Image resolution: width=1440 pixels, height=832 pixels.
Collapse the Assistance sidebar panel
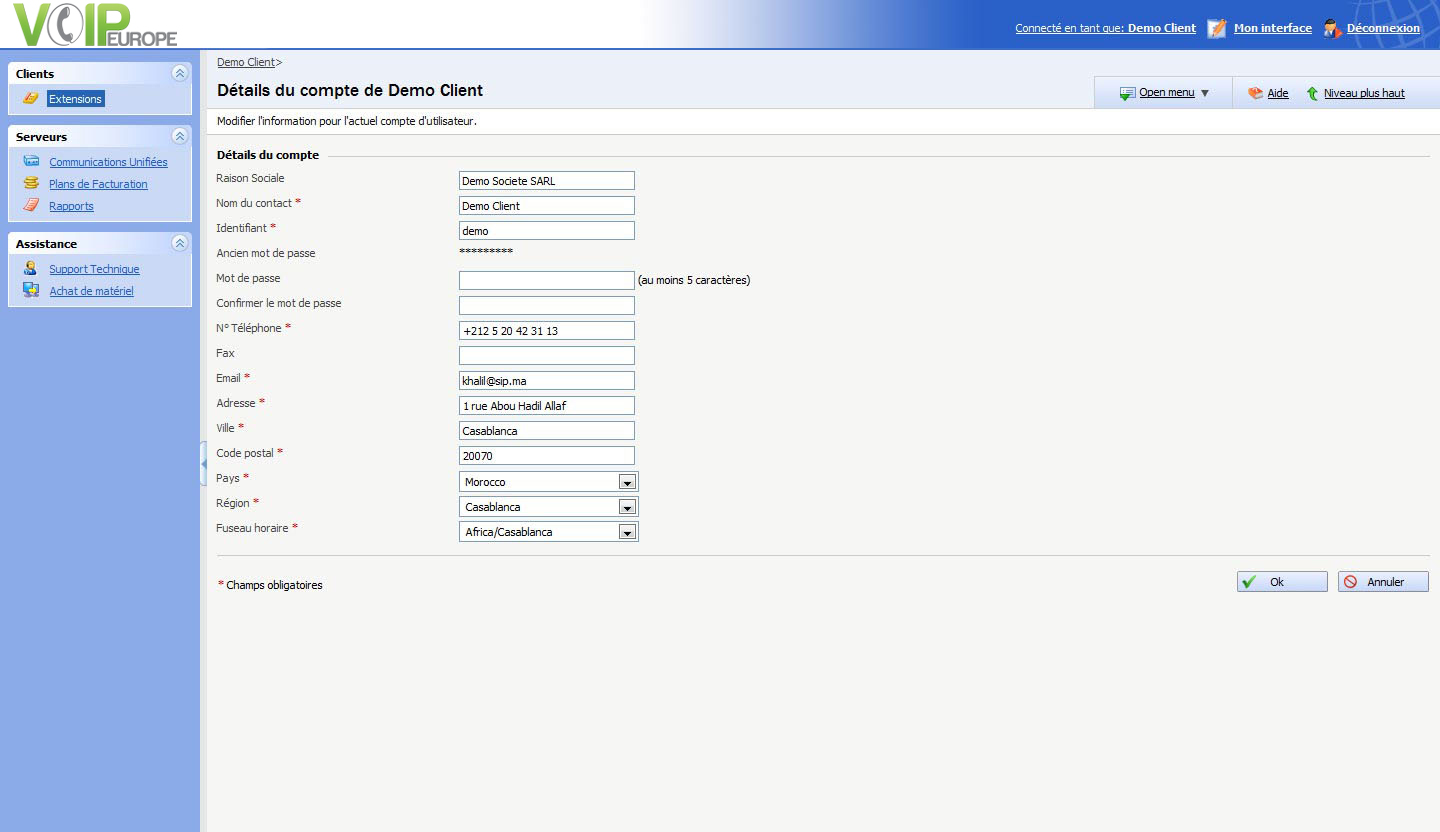tap(179, 243)
